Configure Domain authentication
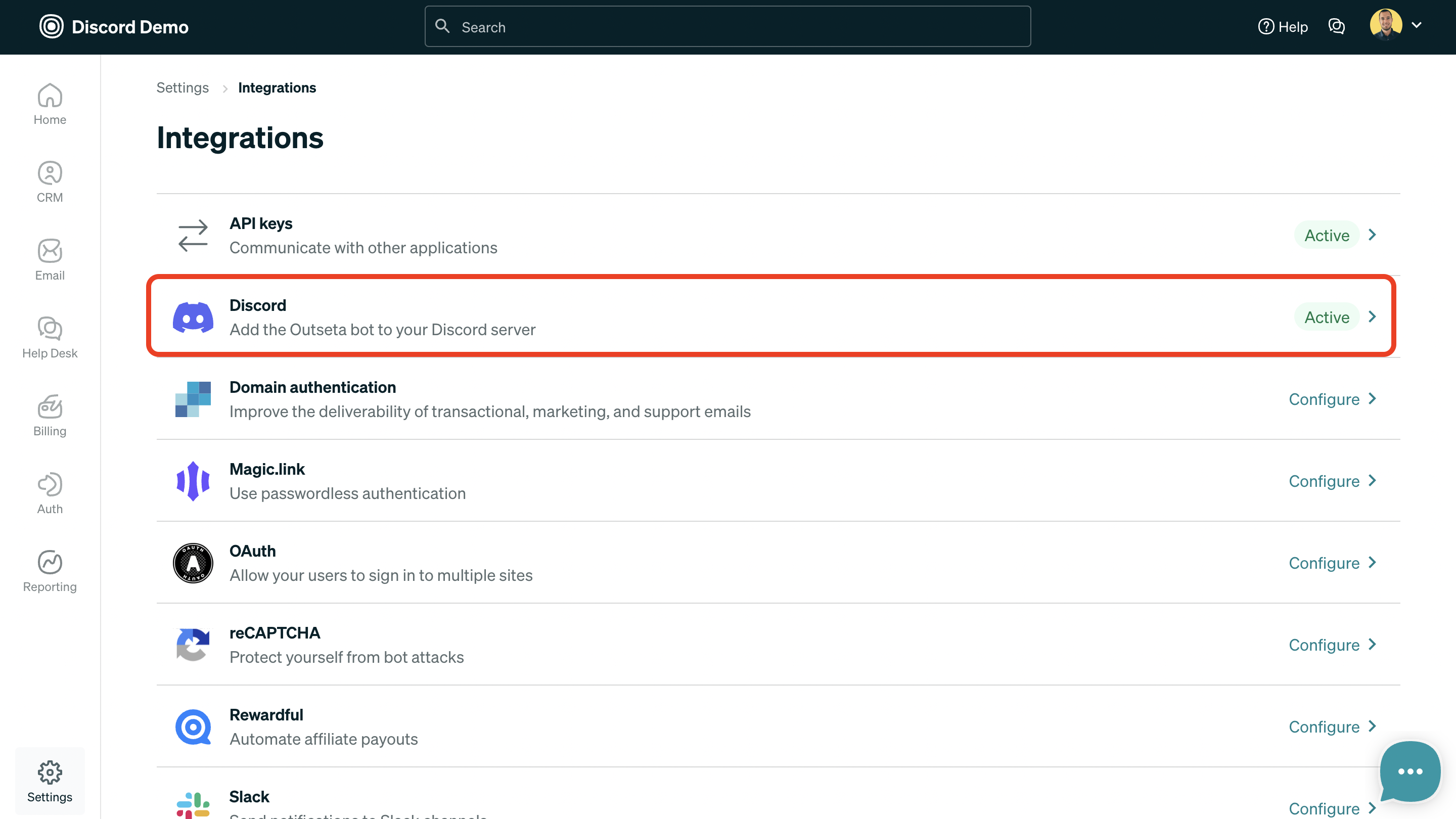Screen dimensions: 1456x819 1332,399
